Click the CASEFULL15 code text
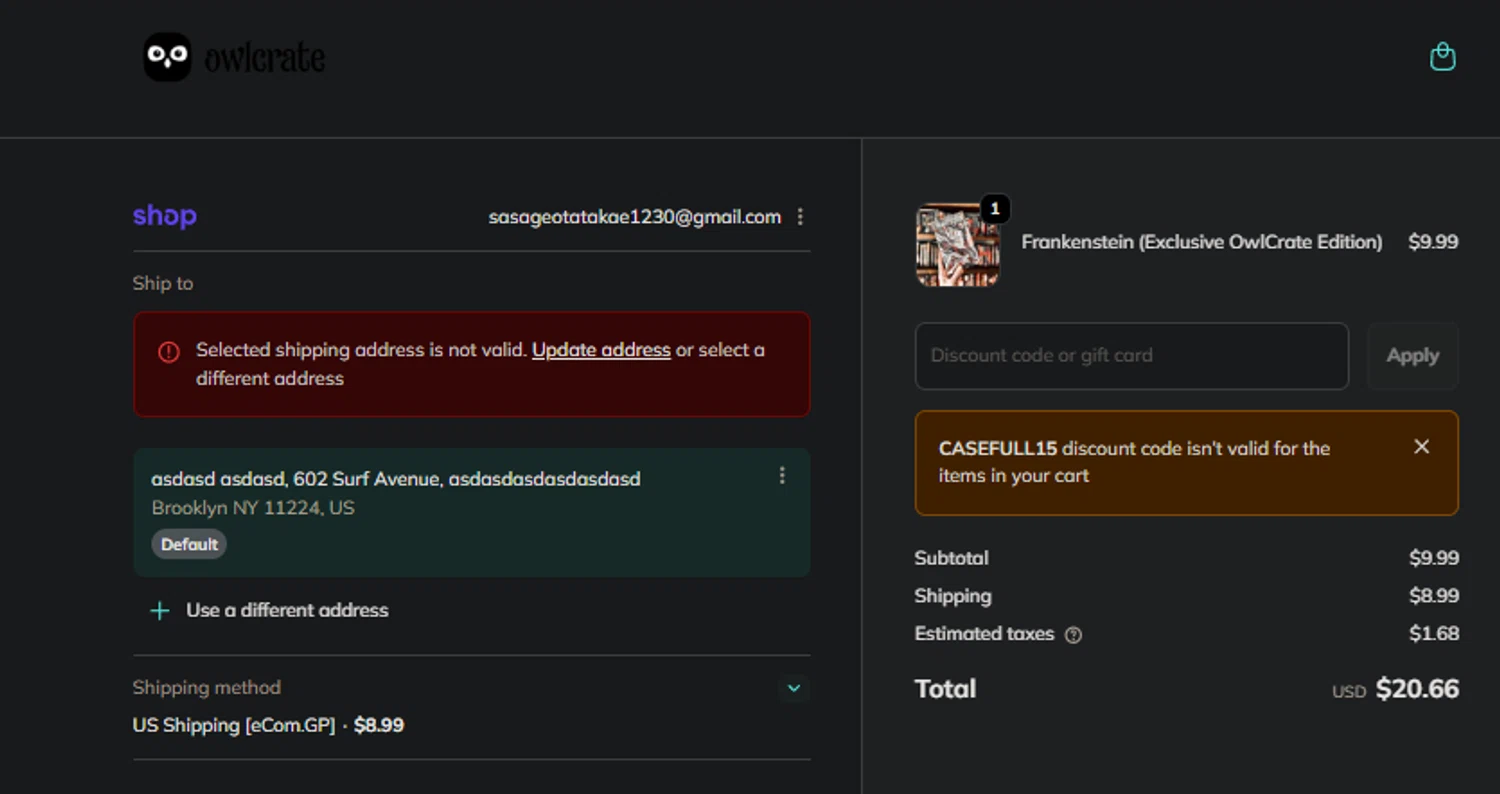Image resolution: width=1500 pixels, height=794 pixels. pos(998,448)
